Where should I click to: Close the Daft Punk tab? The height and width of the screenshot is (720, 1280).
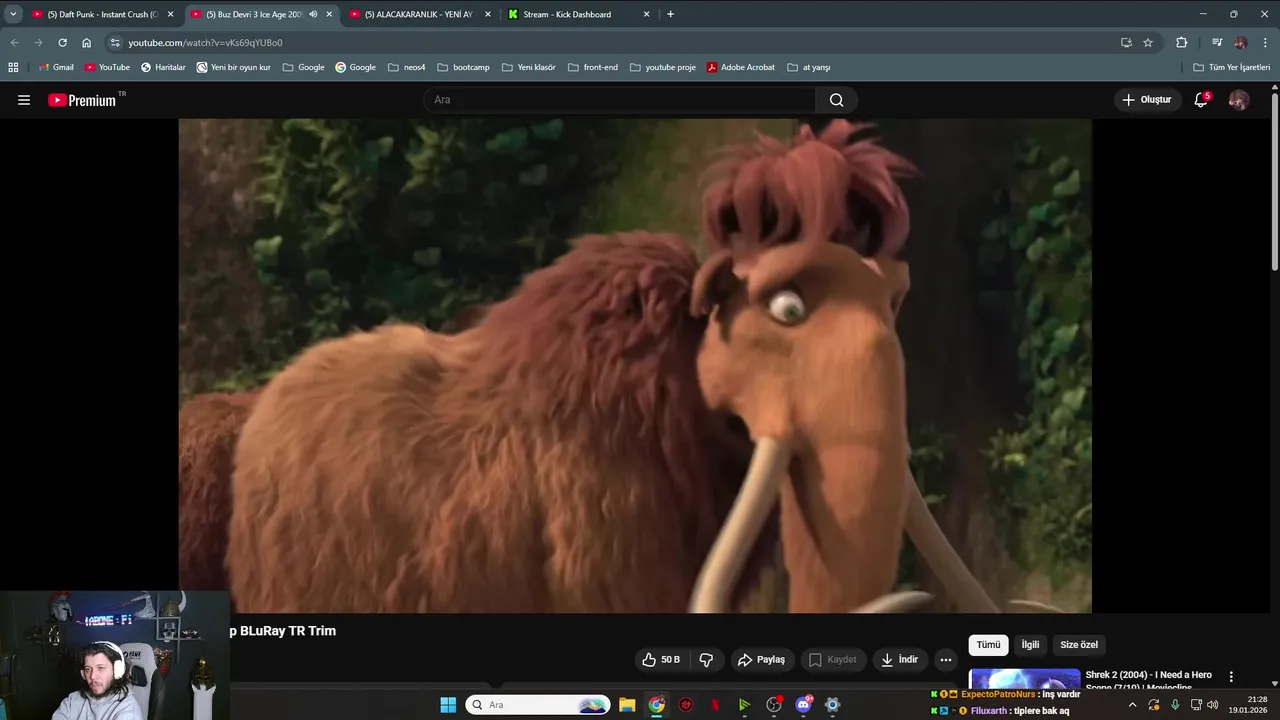pos(170,14)
